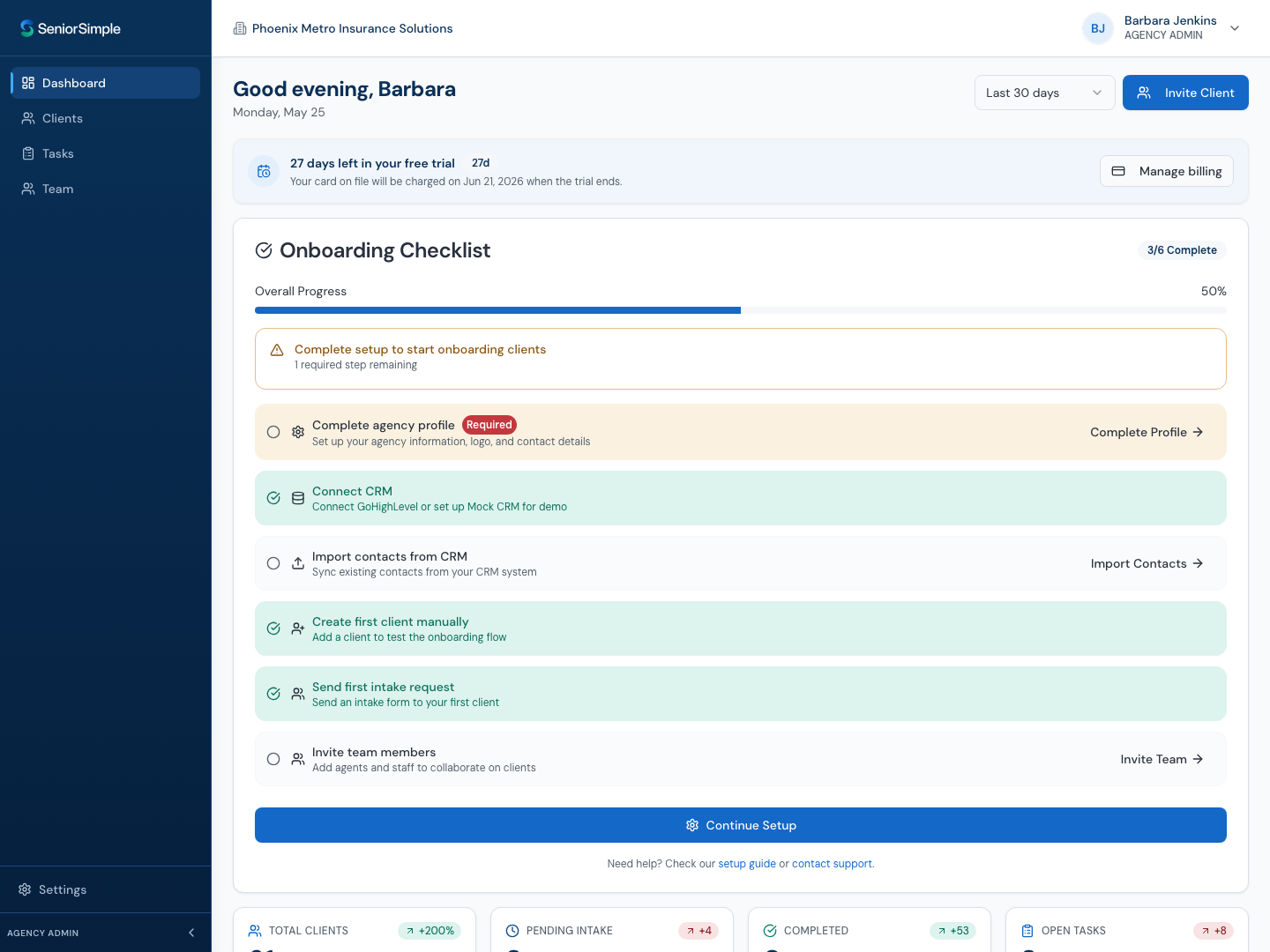The image size is (1270, 952).
Task: Click the Onboarding Checklist check icon
Action: pos(264,250)
